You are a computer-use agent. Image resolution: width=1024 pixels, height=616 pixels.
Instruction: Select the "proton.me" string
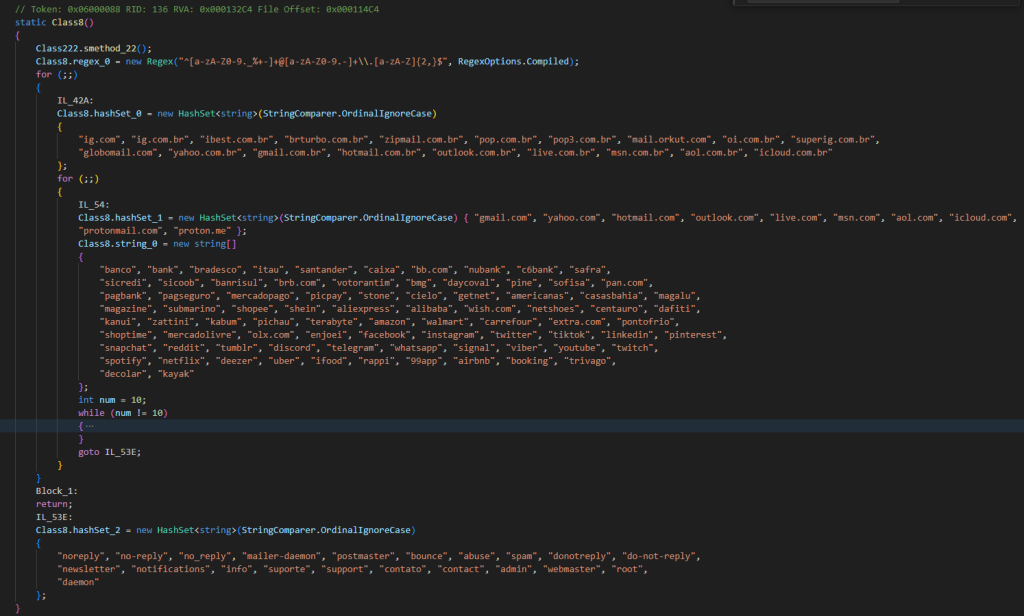tap(202, 231)
